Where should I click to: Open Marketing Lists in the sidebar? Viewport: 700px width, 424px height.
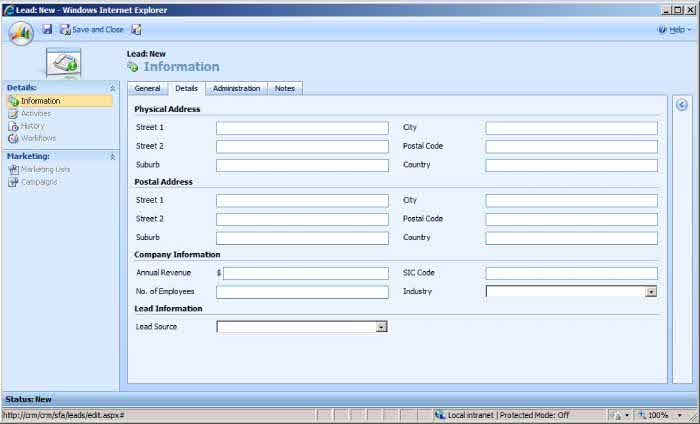click(45, 169)
